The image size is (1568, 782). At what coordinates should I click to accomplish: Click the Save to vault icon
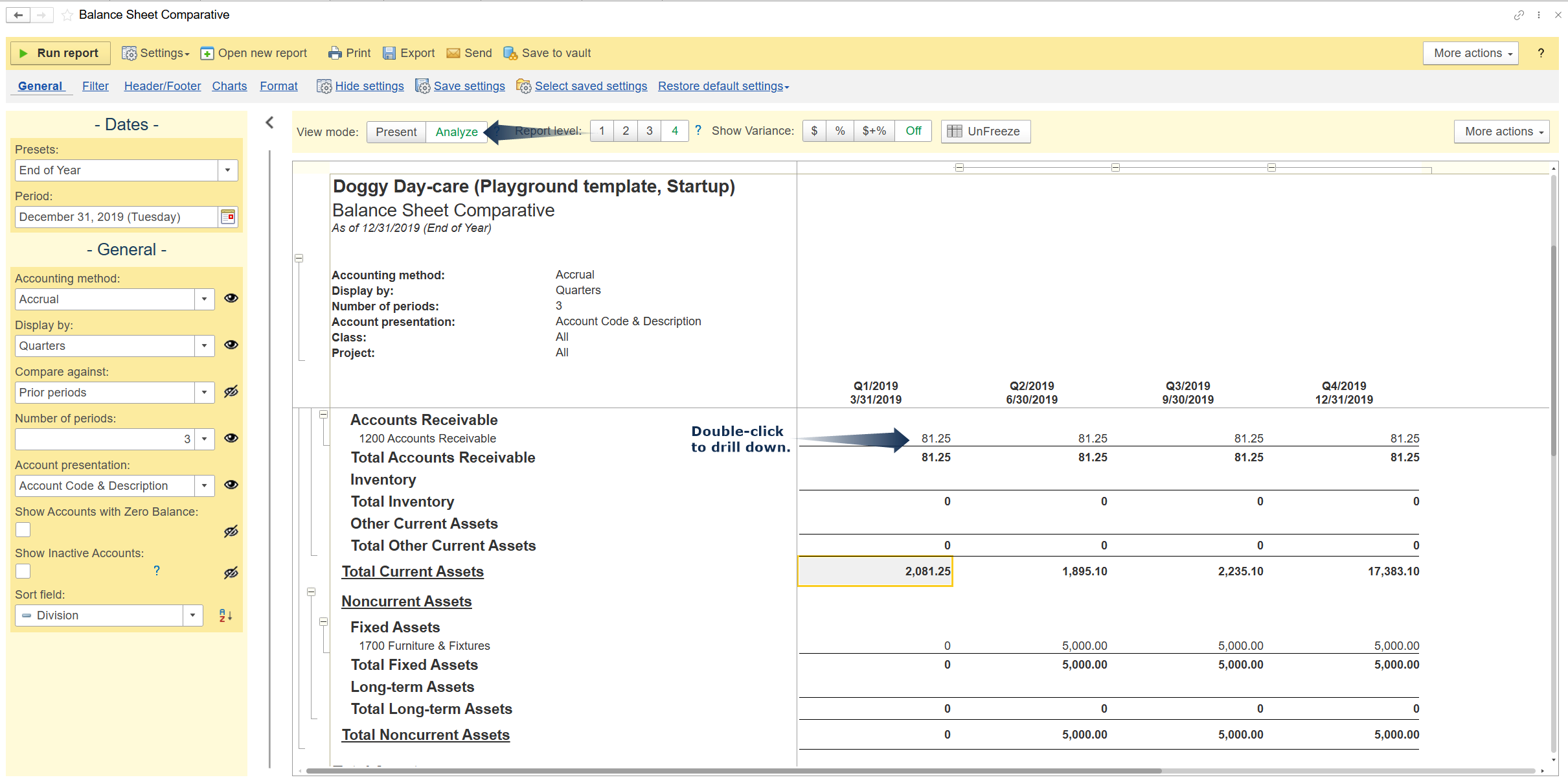click(510, 53)
